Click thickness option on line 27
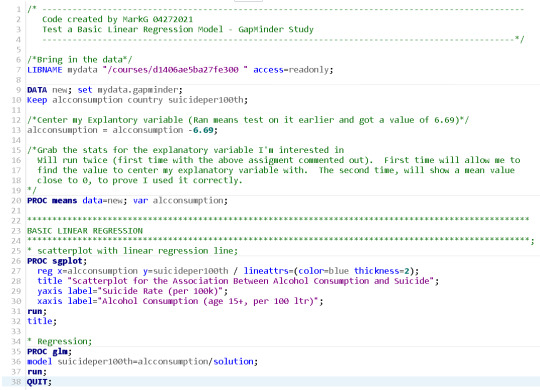Viewport: 540px width, 390px height. click(x=376, y=271)
